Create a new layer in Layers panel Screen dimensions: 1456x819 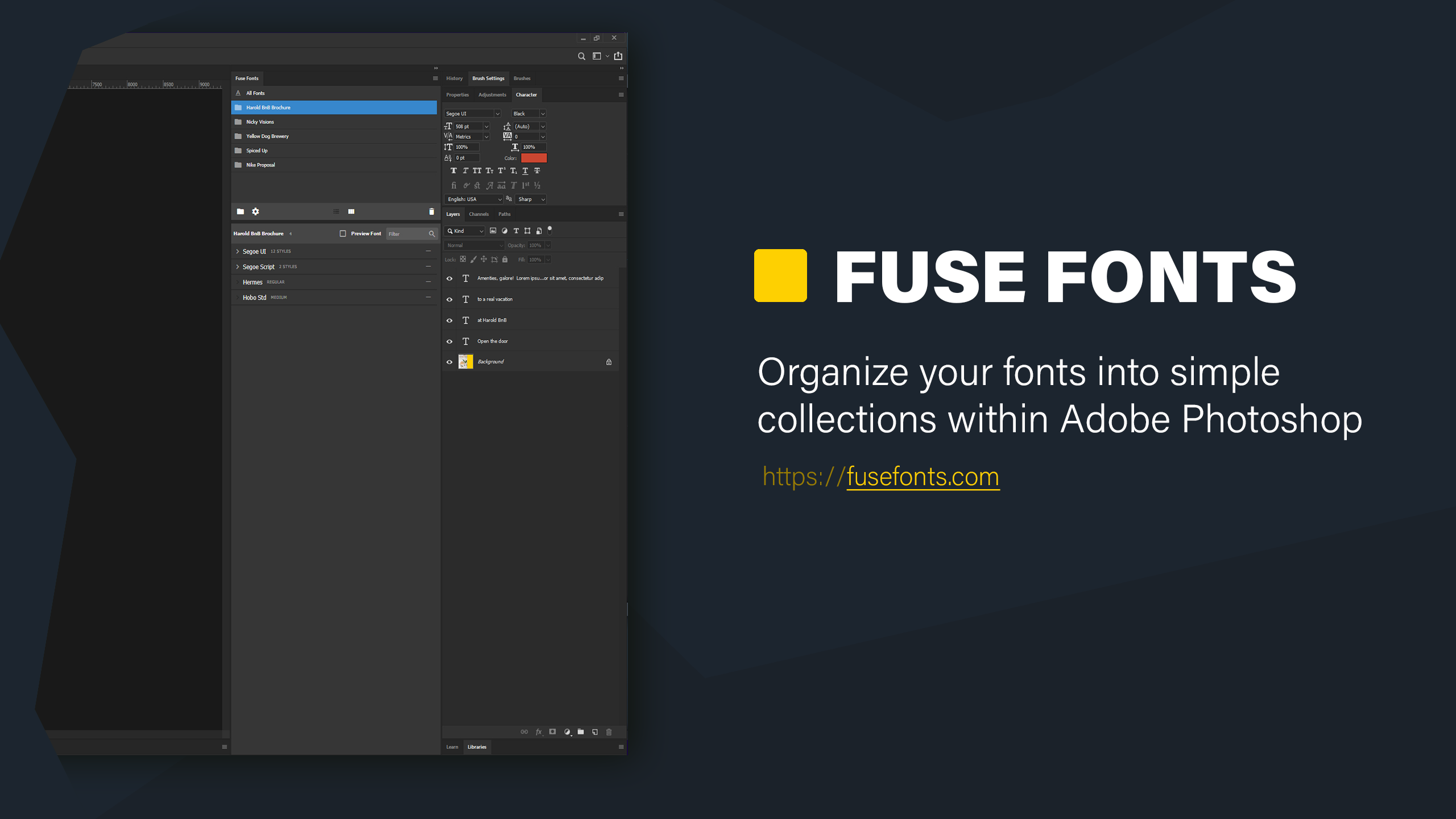coord(595,732)
